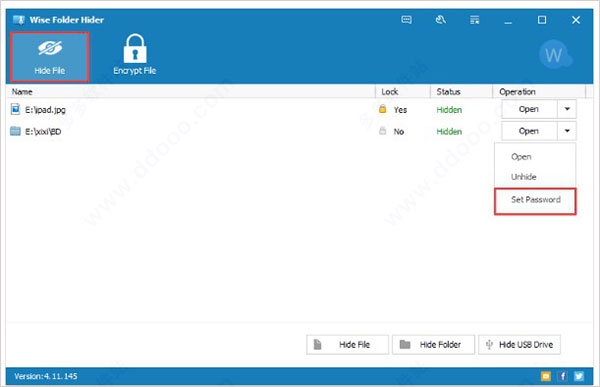Viewport: 600px width, 387px height.
Task: Switch to the Encrypt File tab
Action: [135, 55]
